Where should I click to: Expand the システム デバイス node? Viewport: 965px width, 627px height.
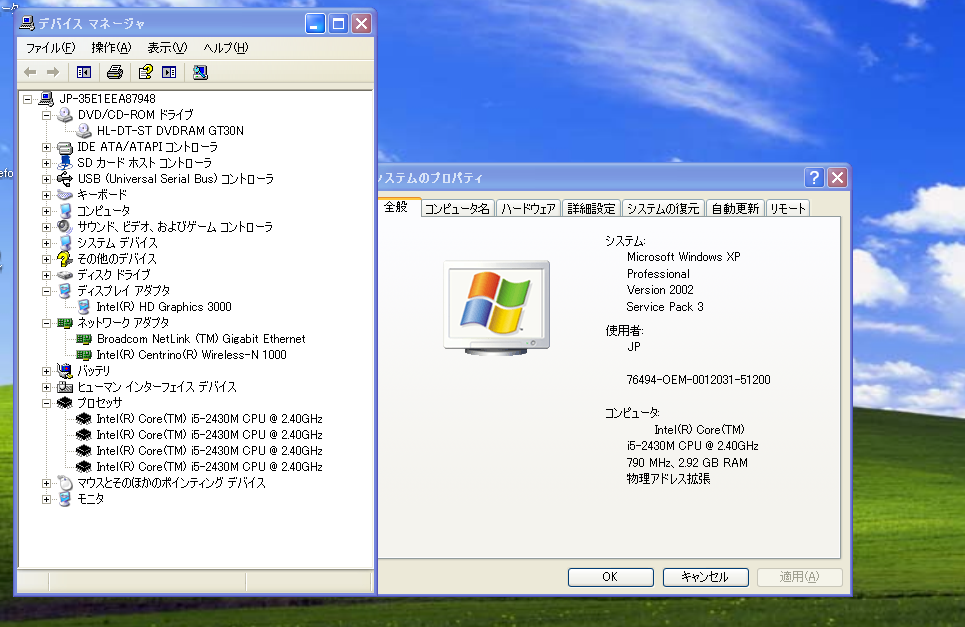(x=46, y=243)
